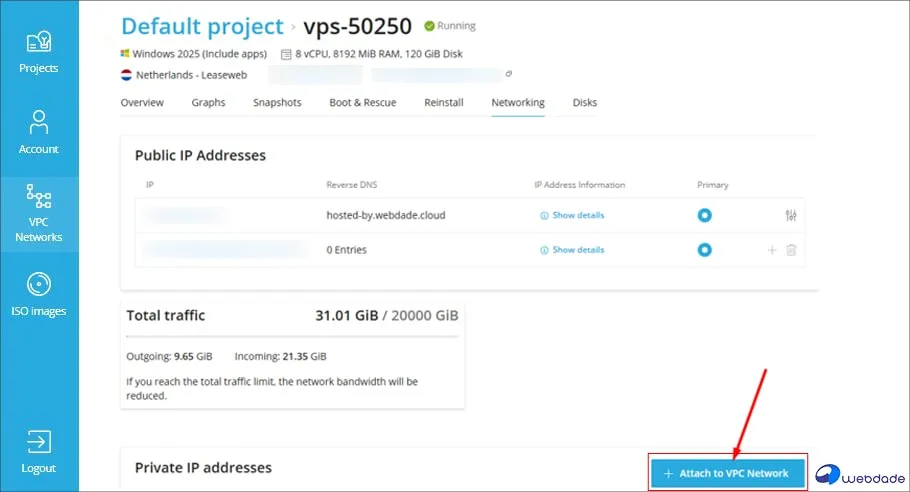Set the 0 Entries IP as primary
This screenshot has width=910, height=492.
pyautogui.click(x=705, y=250)
